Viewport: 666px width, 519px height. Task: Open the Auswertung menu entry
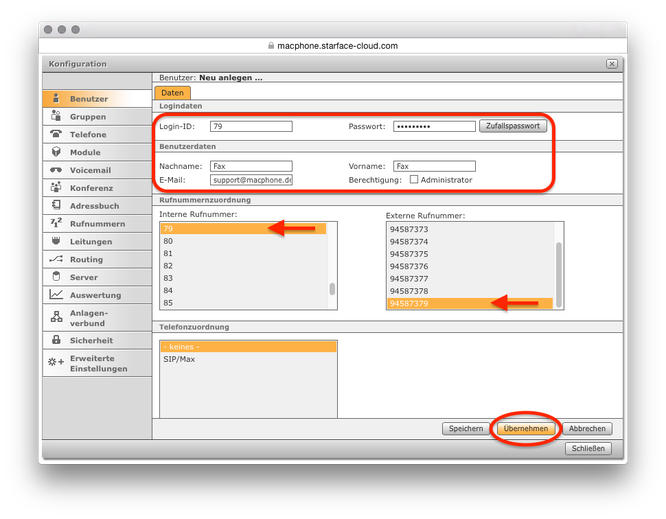coord(97,295)
